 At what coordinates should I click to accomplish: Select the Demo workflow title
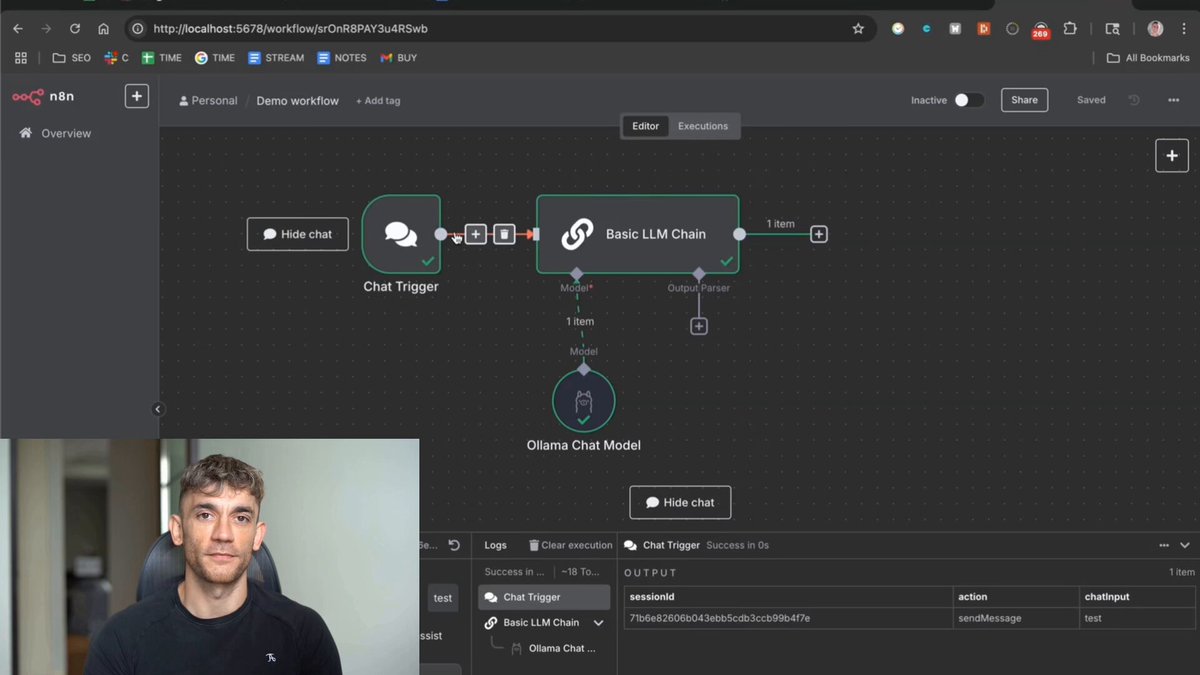[x=297, y=101]
